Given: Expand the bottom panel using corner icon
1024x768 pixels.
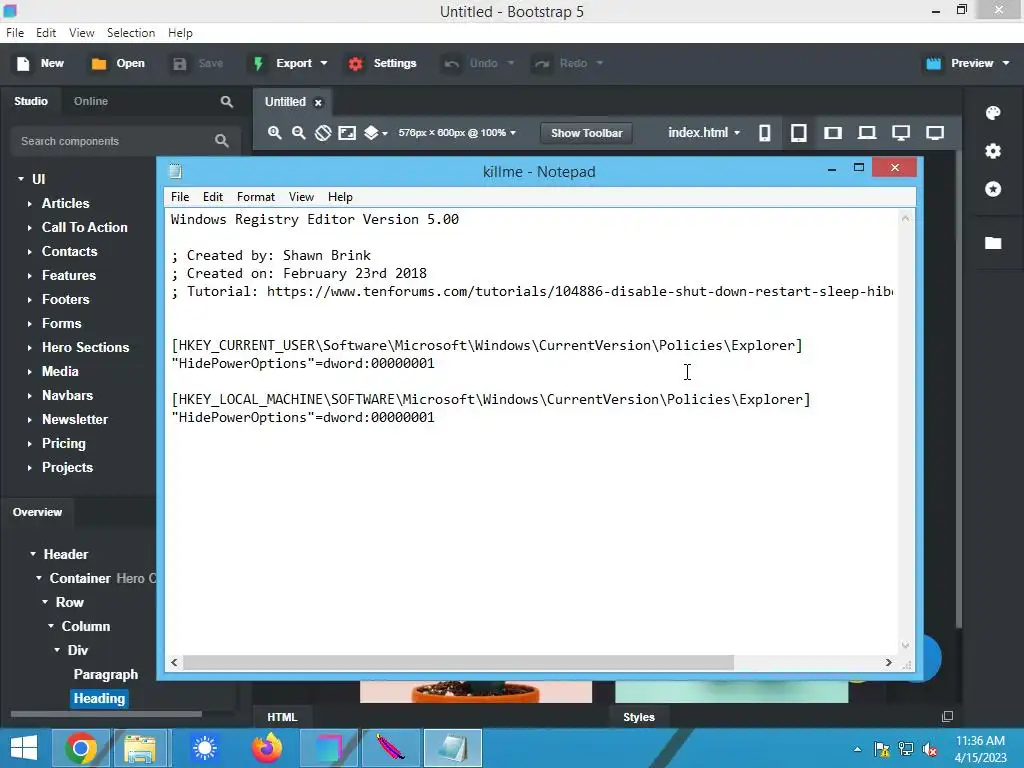Looking at the screenshot, I should 947,716.
